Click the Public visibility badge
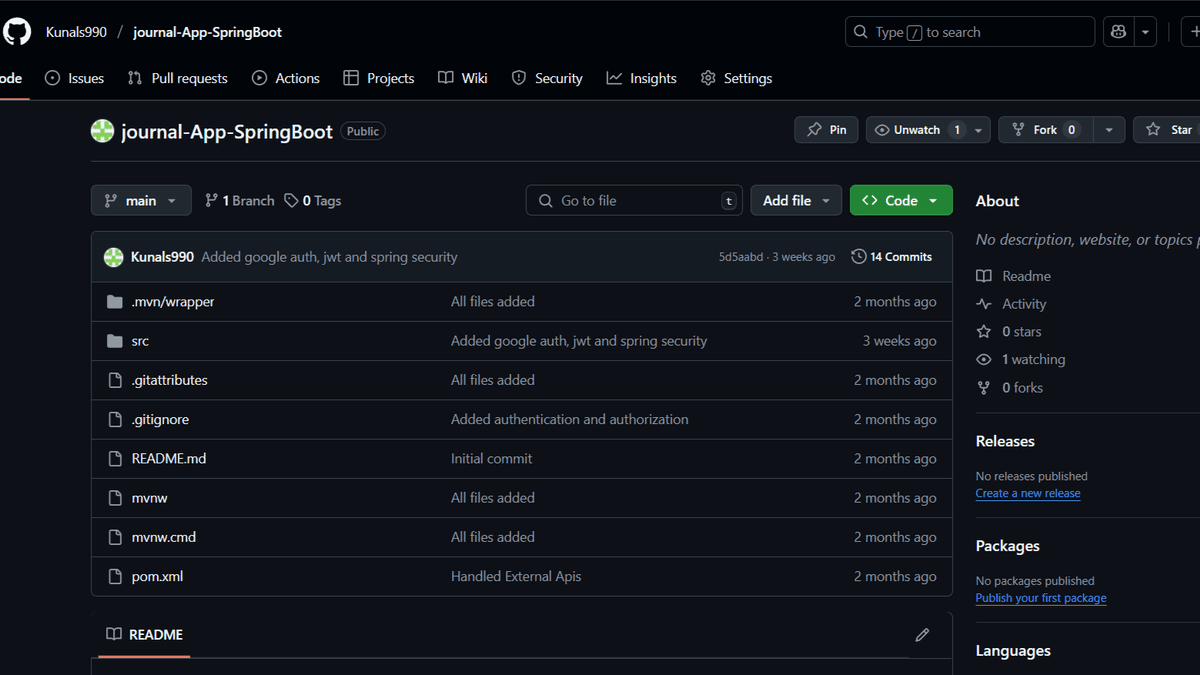This screenshot has width=1200, height=675. [x=363, y=131]
